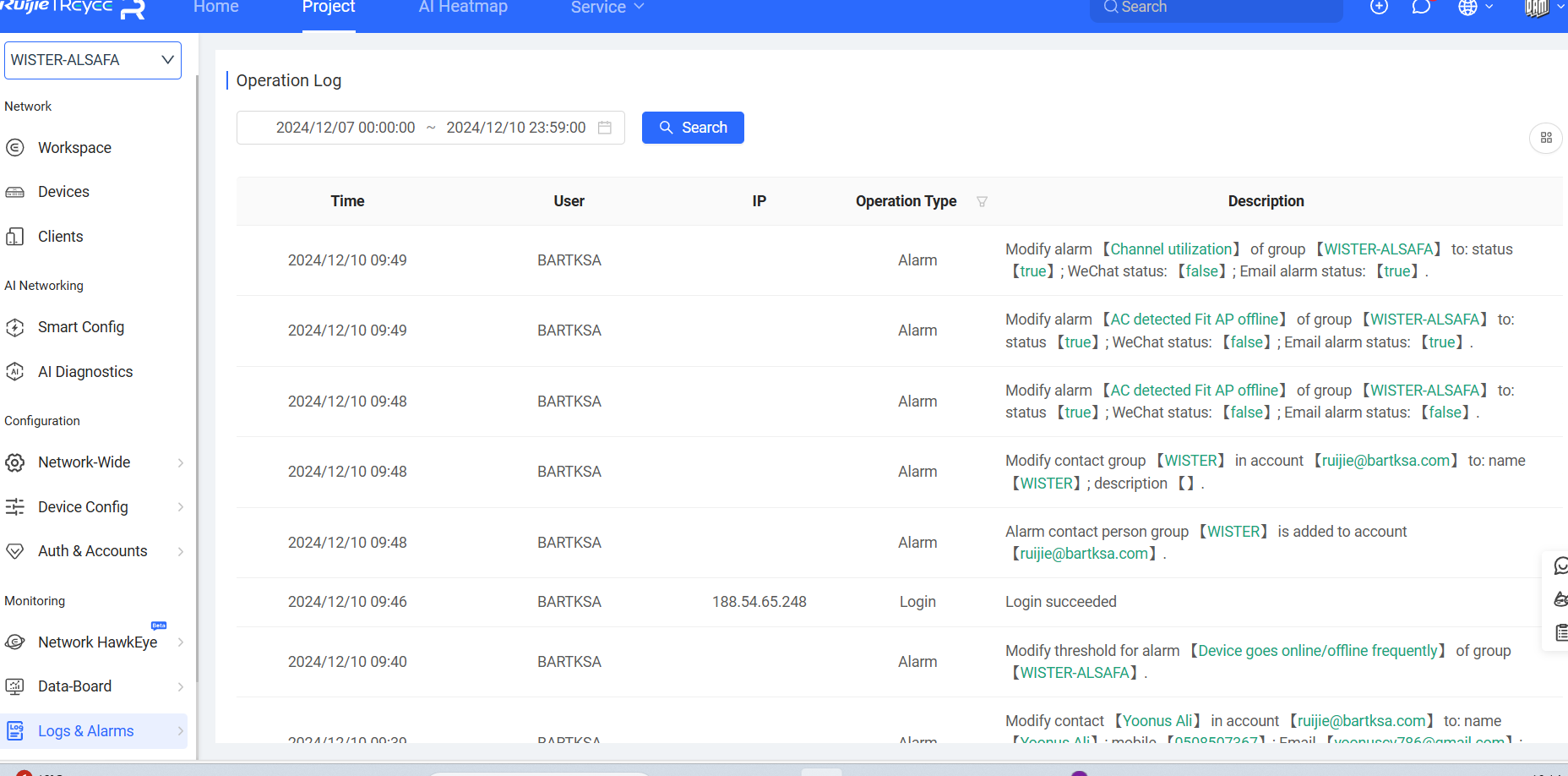Image resolution: width=1568 pixels, height=776 pixels.
Task: Click the blue Search button
Action: point(693,128)
